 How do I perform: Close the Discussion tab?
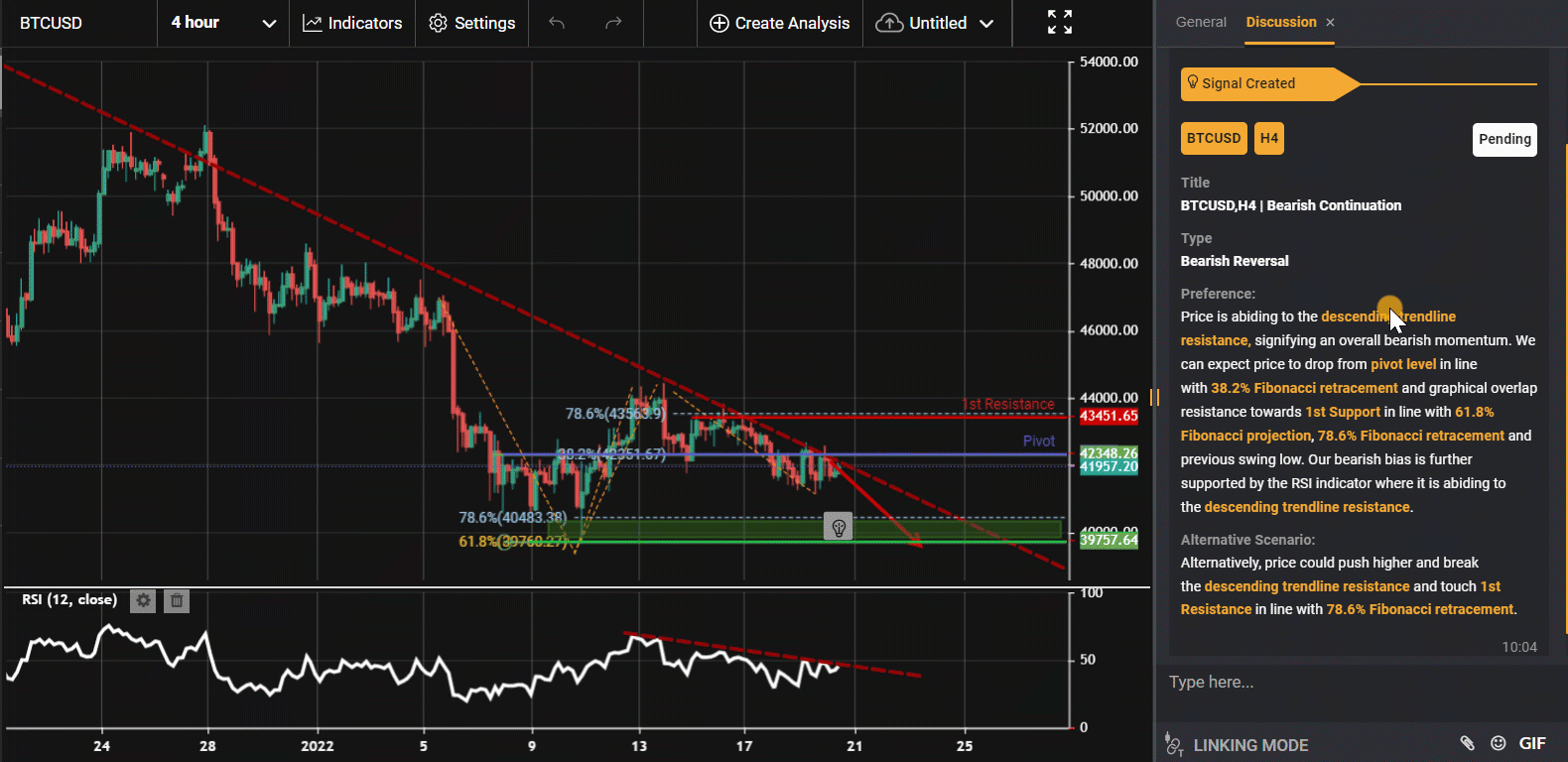(1330, 22)
